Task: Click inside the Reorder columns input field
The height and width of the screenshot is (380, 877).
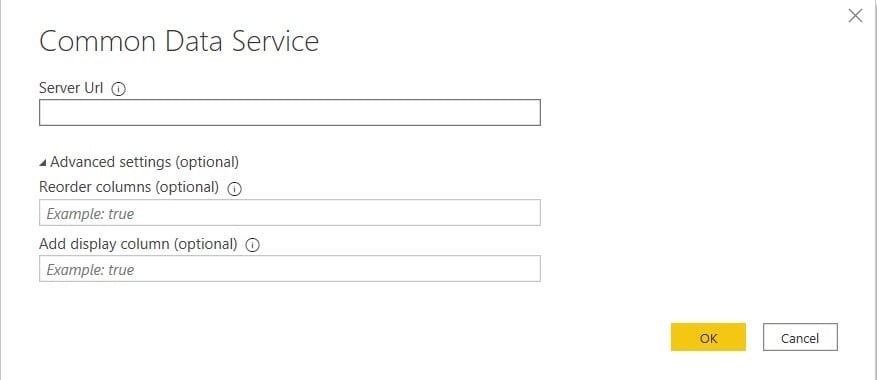Action: coord(290,213)
